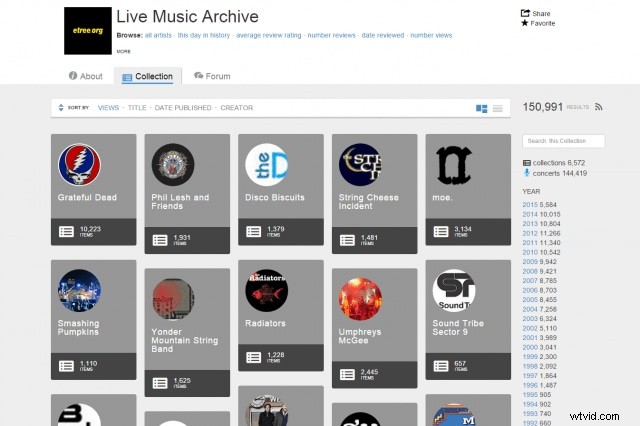
Task: Switch to tile grid view
Action: (482, 108)
